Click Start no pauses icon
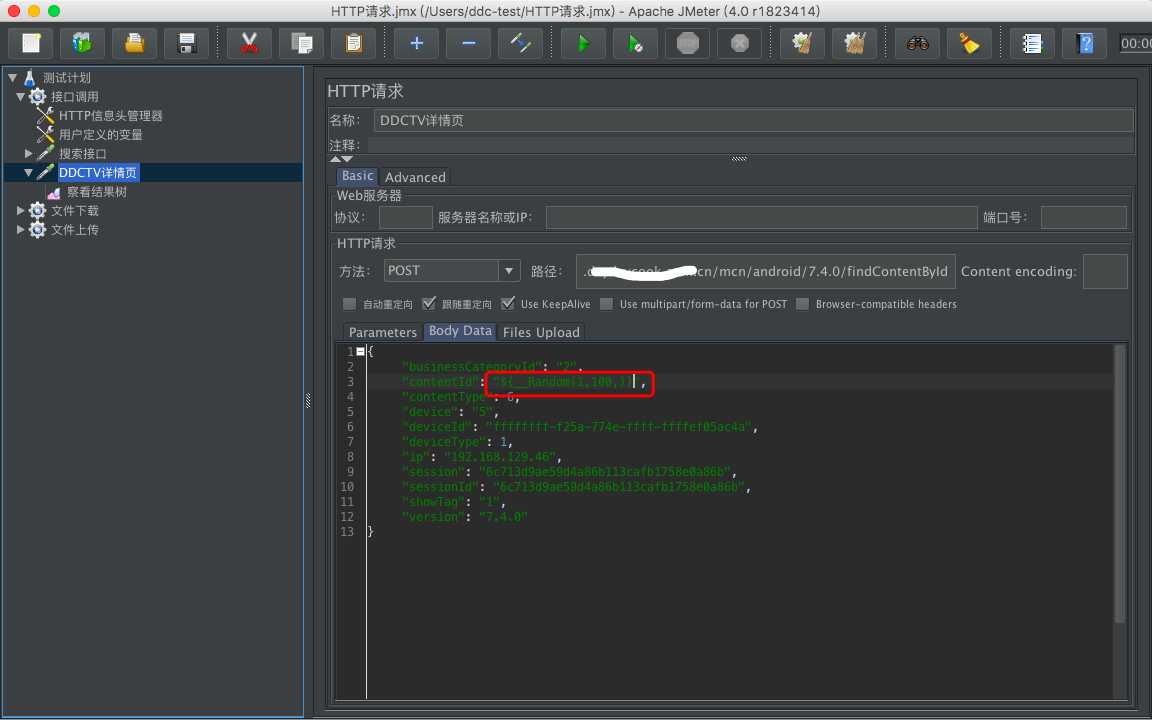This screenshot has width=1152, height=720. (x=636, y=43)
